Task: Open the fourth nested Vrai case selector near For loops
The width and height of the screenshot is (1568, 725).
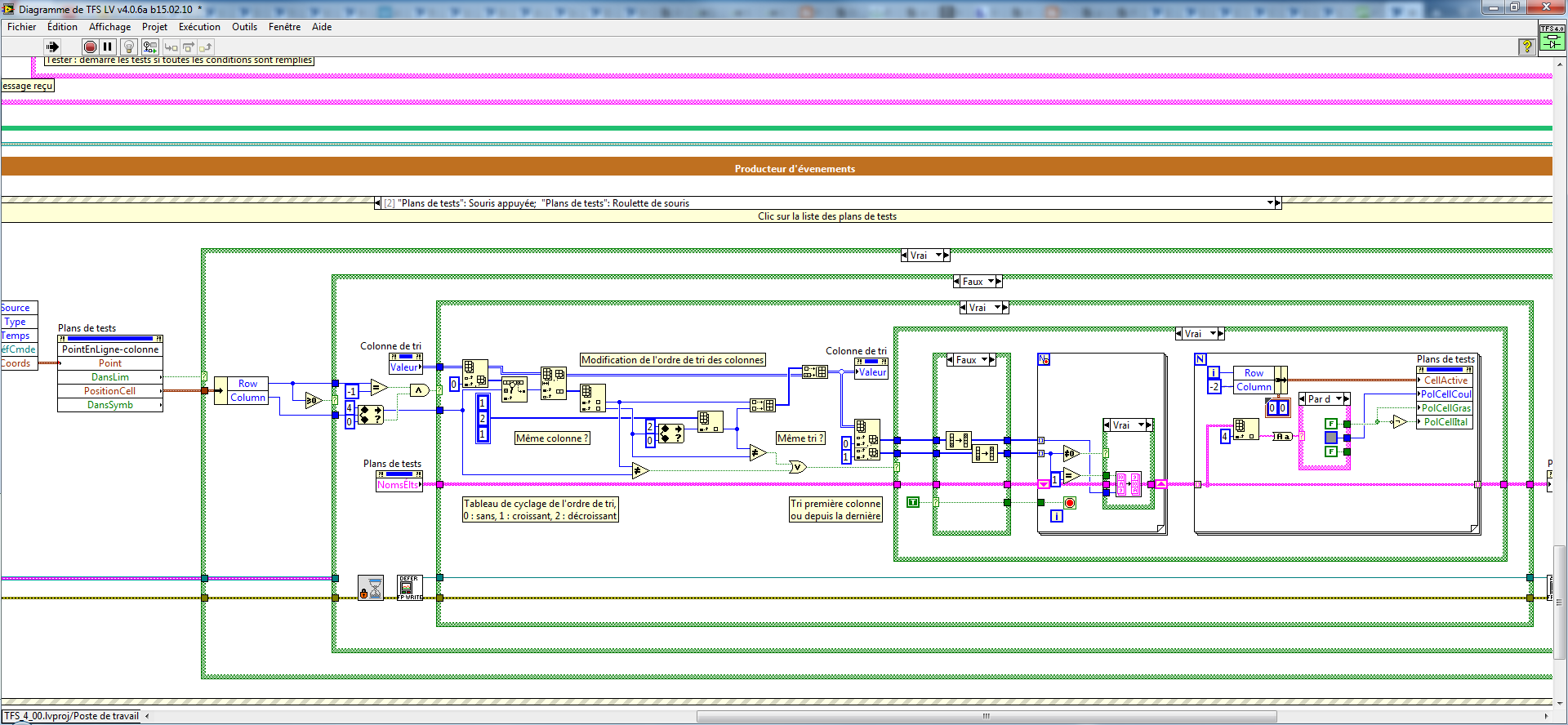Action: [x=1213, y=334]
